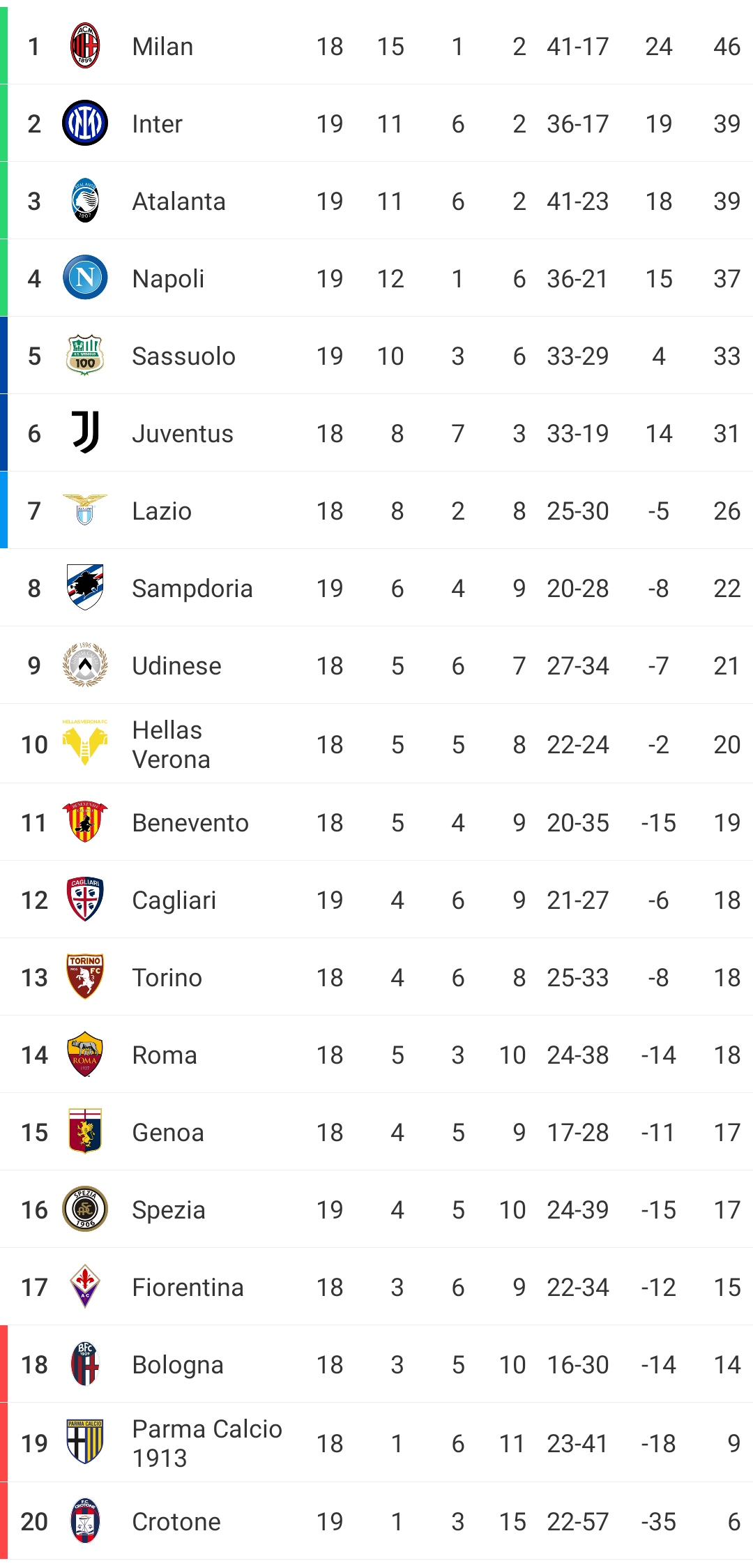Open the Torino team name
Viewport: 753px width, 1568px height.
click(x=167, y=978)
